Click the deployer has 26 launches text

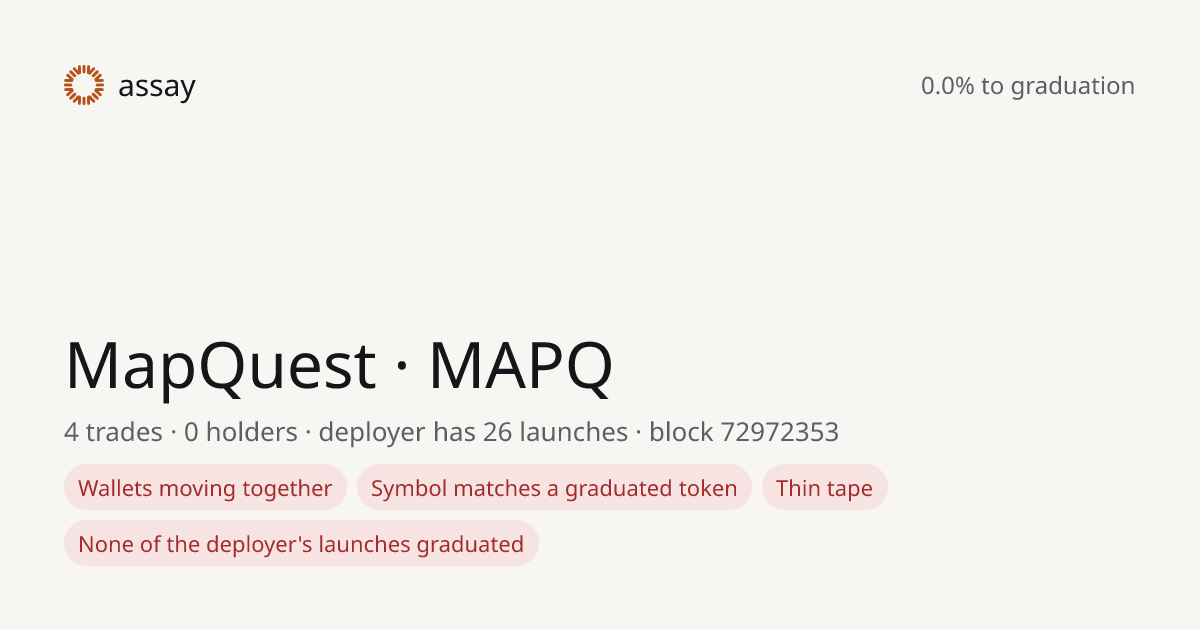(x=473, y=432)
